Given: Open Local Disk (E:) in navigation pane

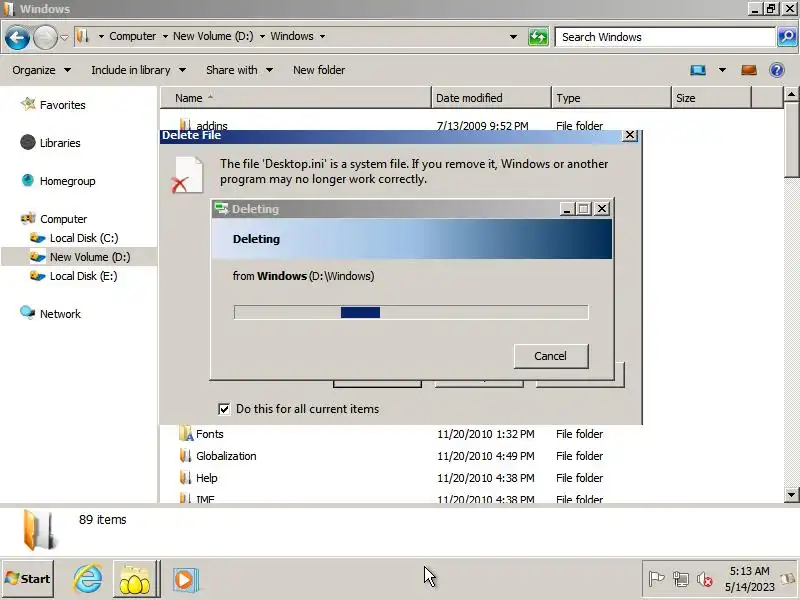Looking at the screenshot, I should pos(83,276).
